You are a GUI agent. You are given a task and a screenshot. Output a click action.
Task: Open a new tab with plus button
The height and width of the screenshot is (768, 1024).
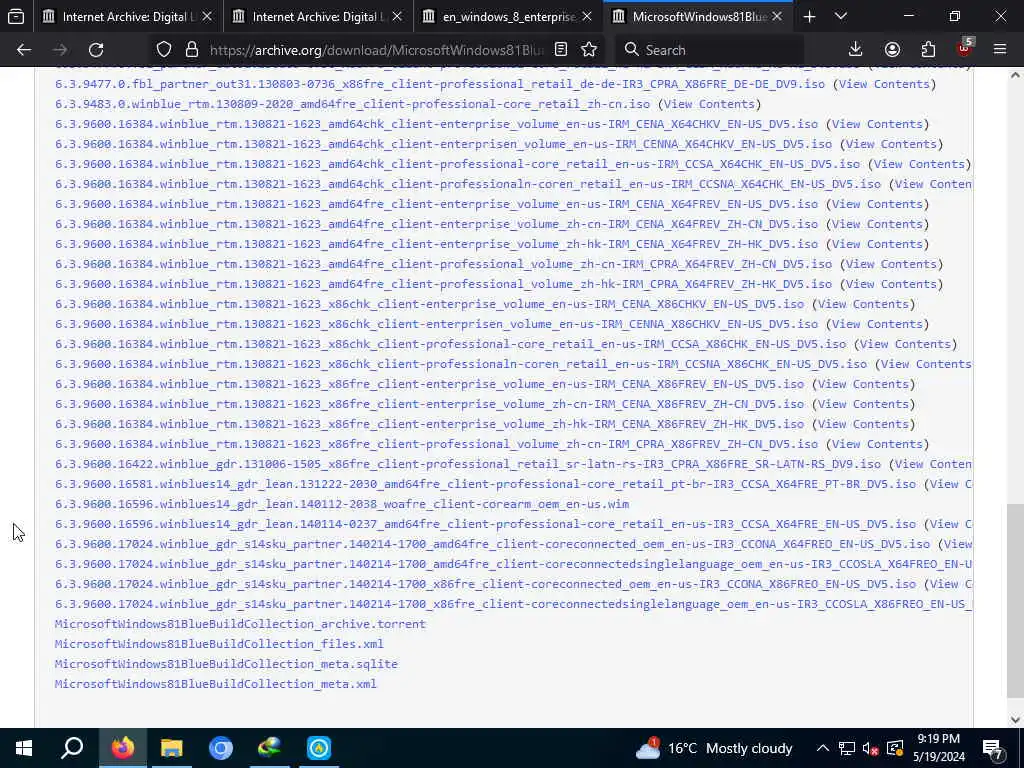[x=809, y=17]
